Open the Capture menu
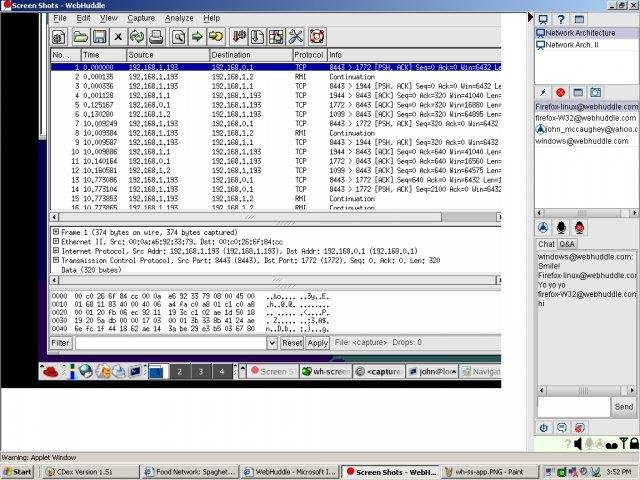 141,18
